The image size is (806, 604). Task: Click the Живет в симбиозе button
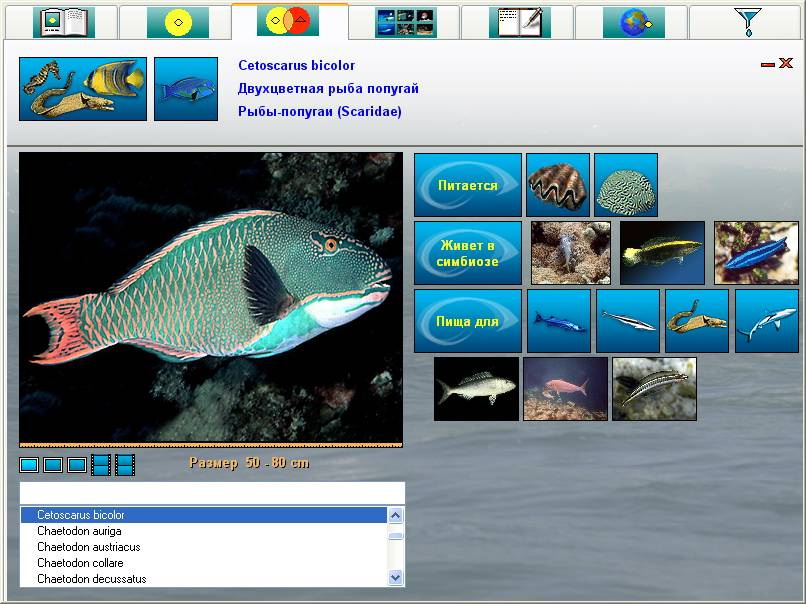468,253
